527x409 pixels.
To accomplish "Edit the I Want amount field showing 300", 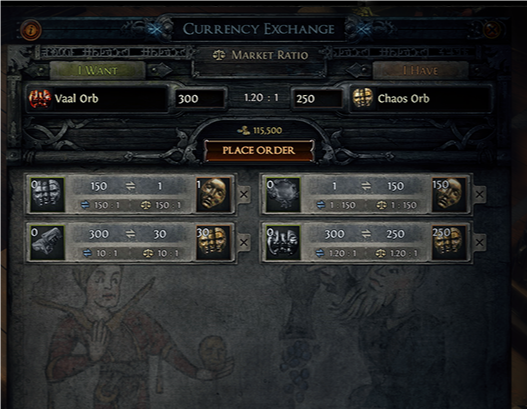I will point(200,98).
